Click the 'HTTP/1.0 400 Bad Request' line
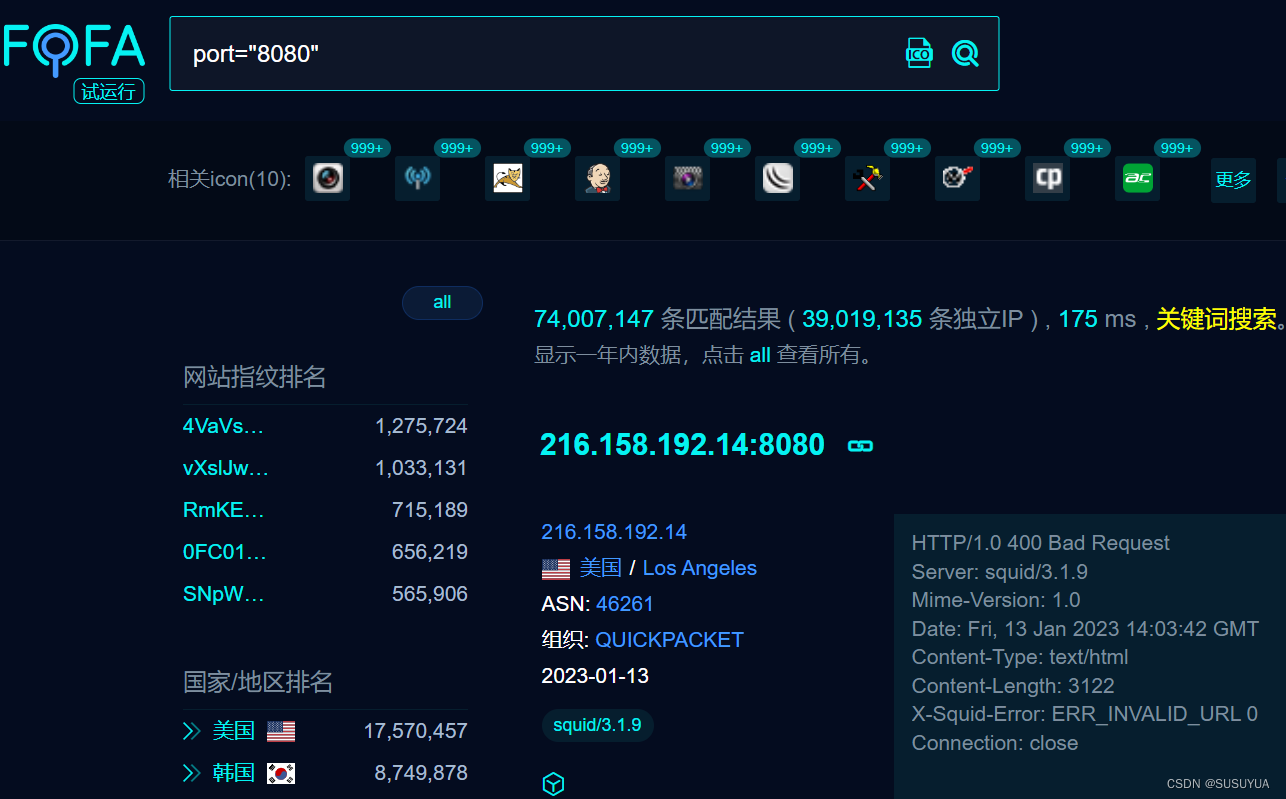The image size is (1286, 799). point(1041,543)
